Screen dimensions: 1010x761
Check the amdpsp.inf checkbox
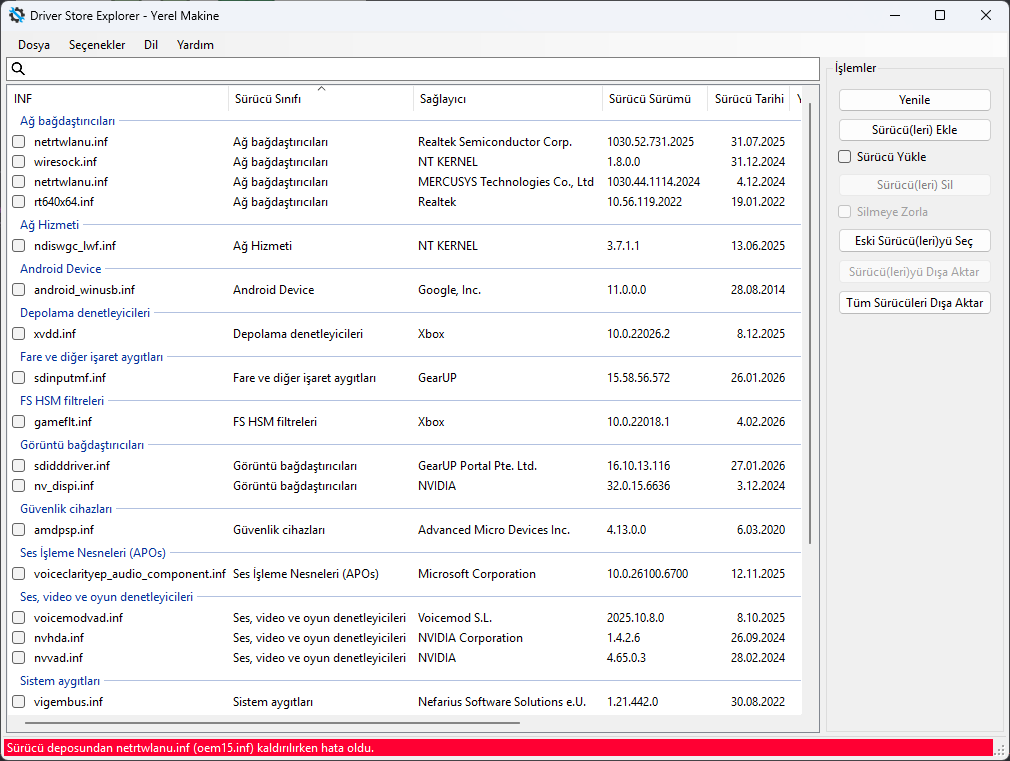[19, 530]
